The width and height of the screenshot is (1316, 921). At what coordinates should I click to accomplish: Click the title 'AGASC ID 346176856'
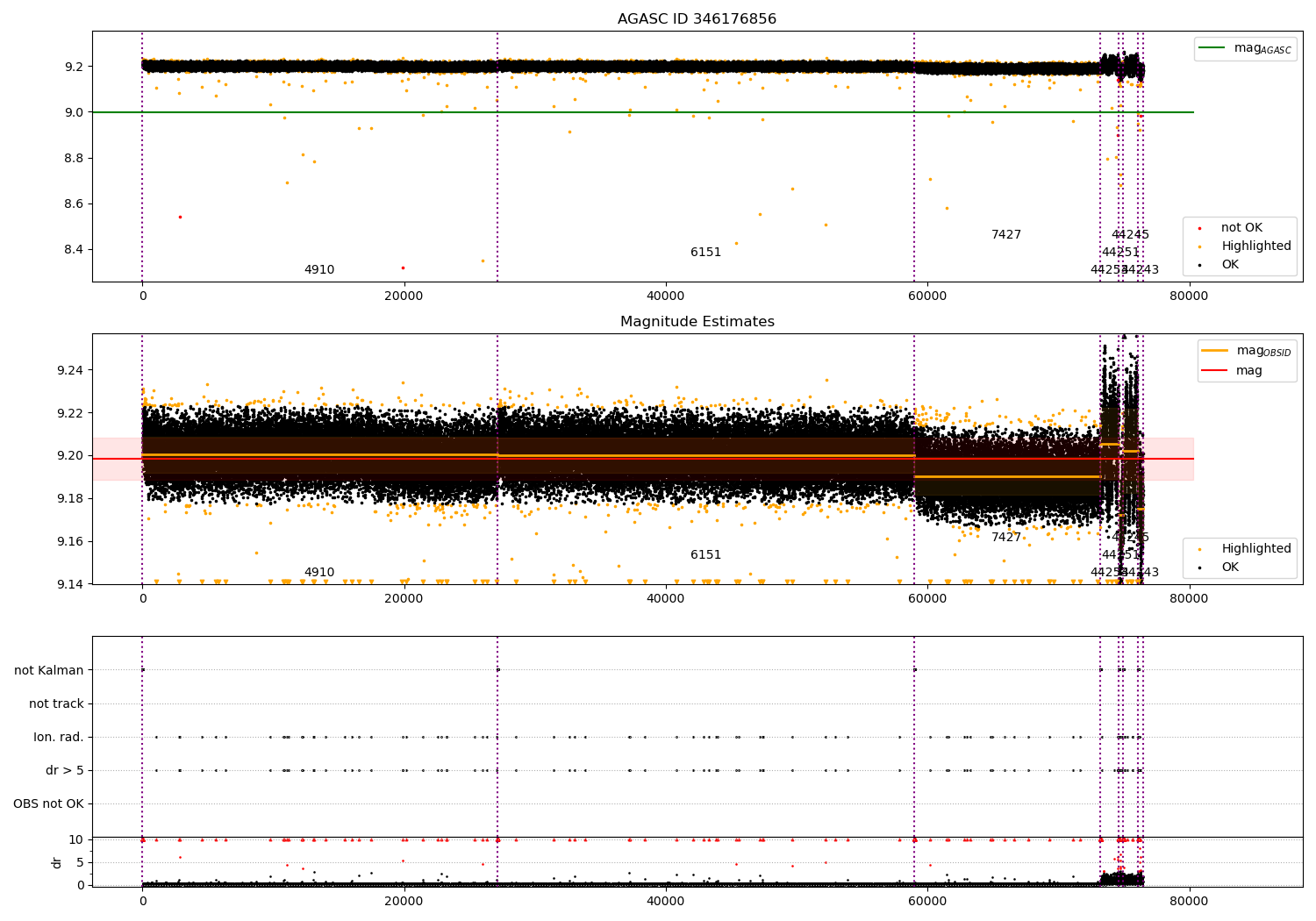[x=697, y=19]
